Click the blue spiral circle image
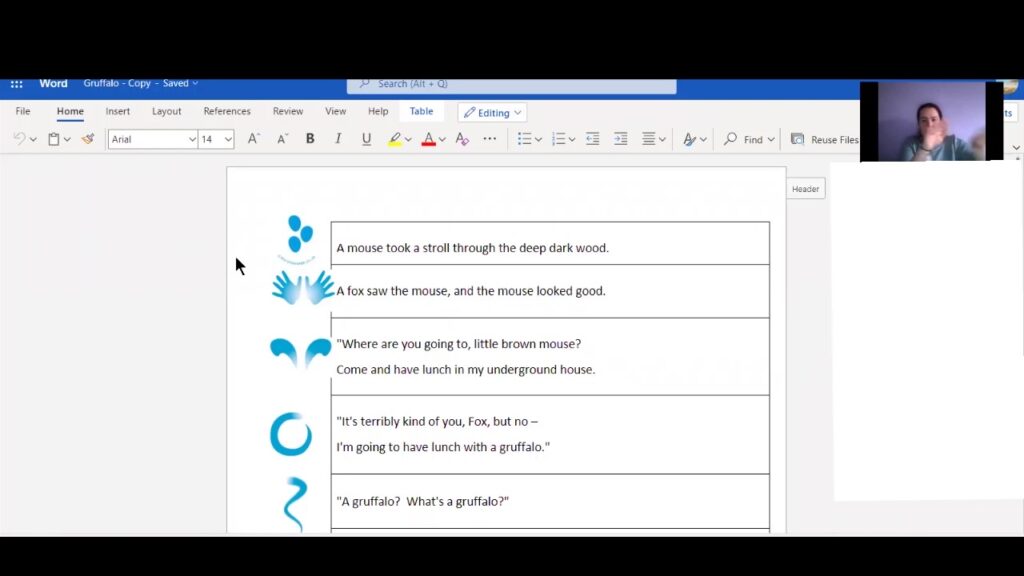 tap(291, 434)
